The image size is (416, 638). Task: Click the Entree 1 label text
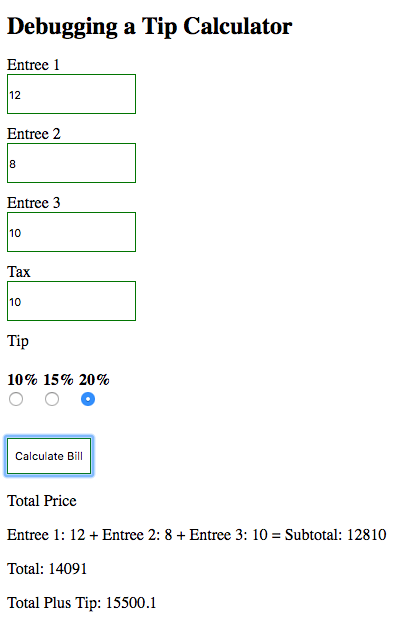click(x=33, y=65)
